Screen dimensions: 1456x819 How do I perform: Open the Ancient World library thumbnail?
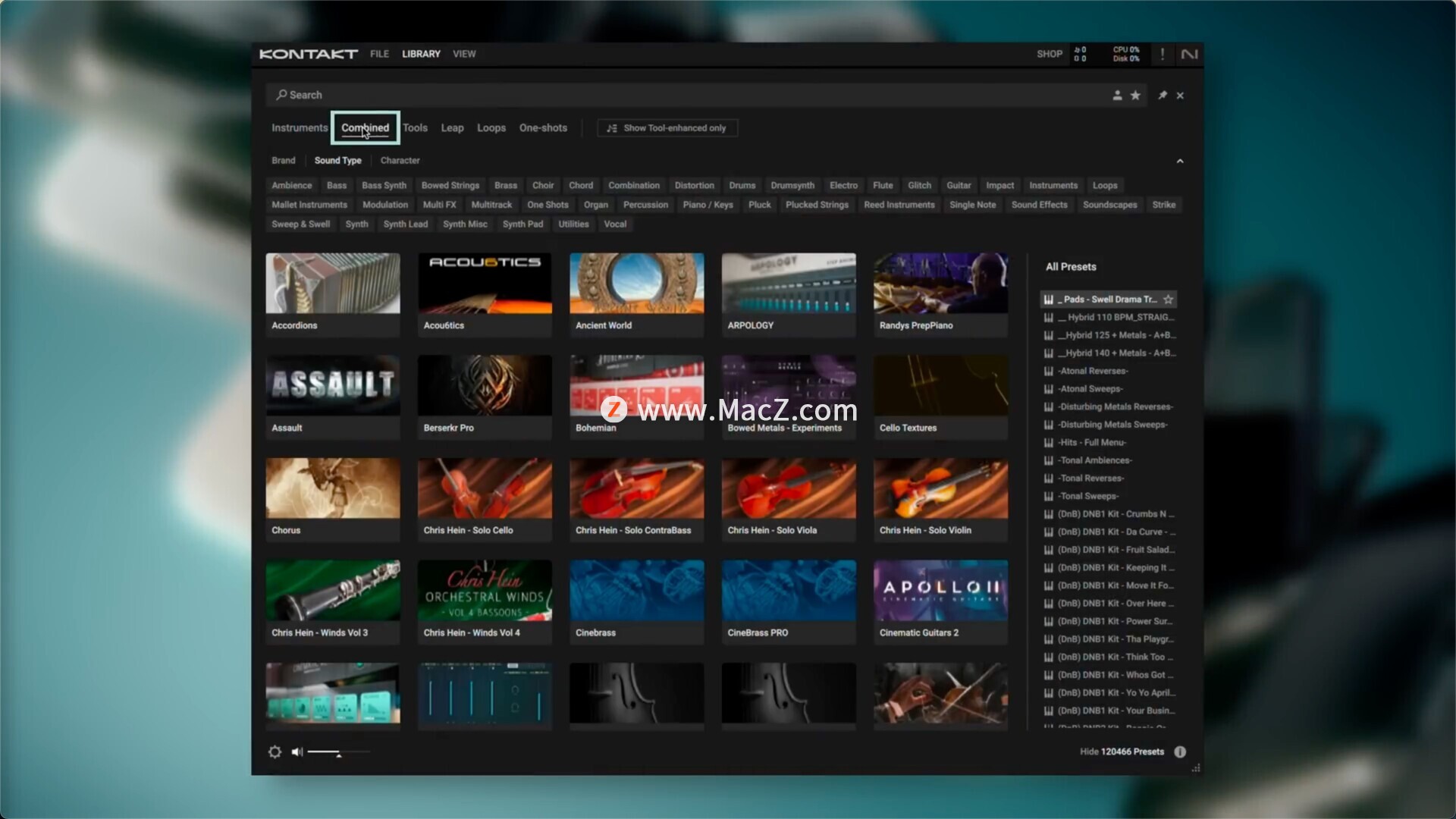click(637, 295)
